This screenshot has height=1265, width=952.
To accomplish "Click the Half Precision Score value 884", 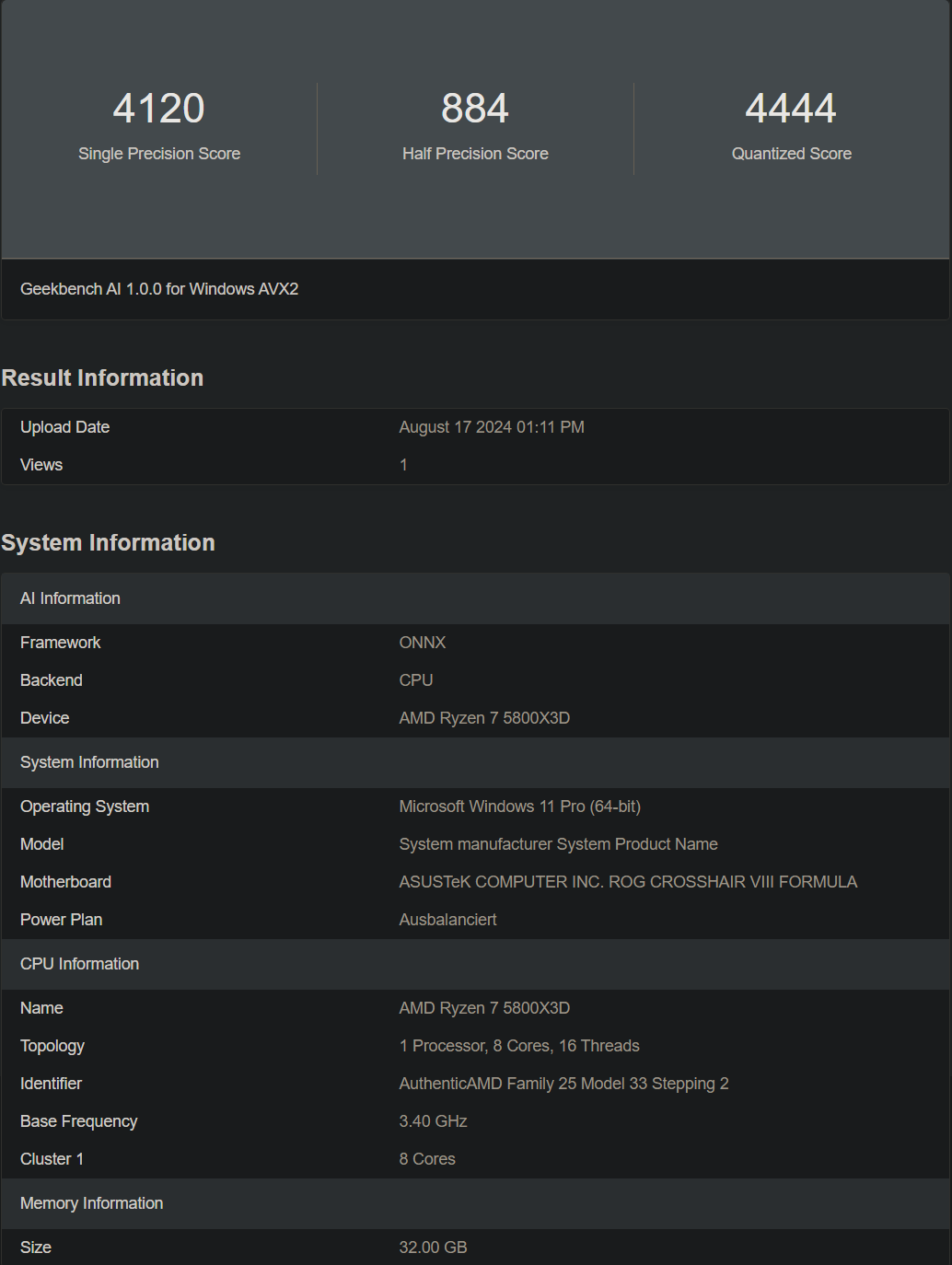I will point(475,109).
